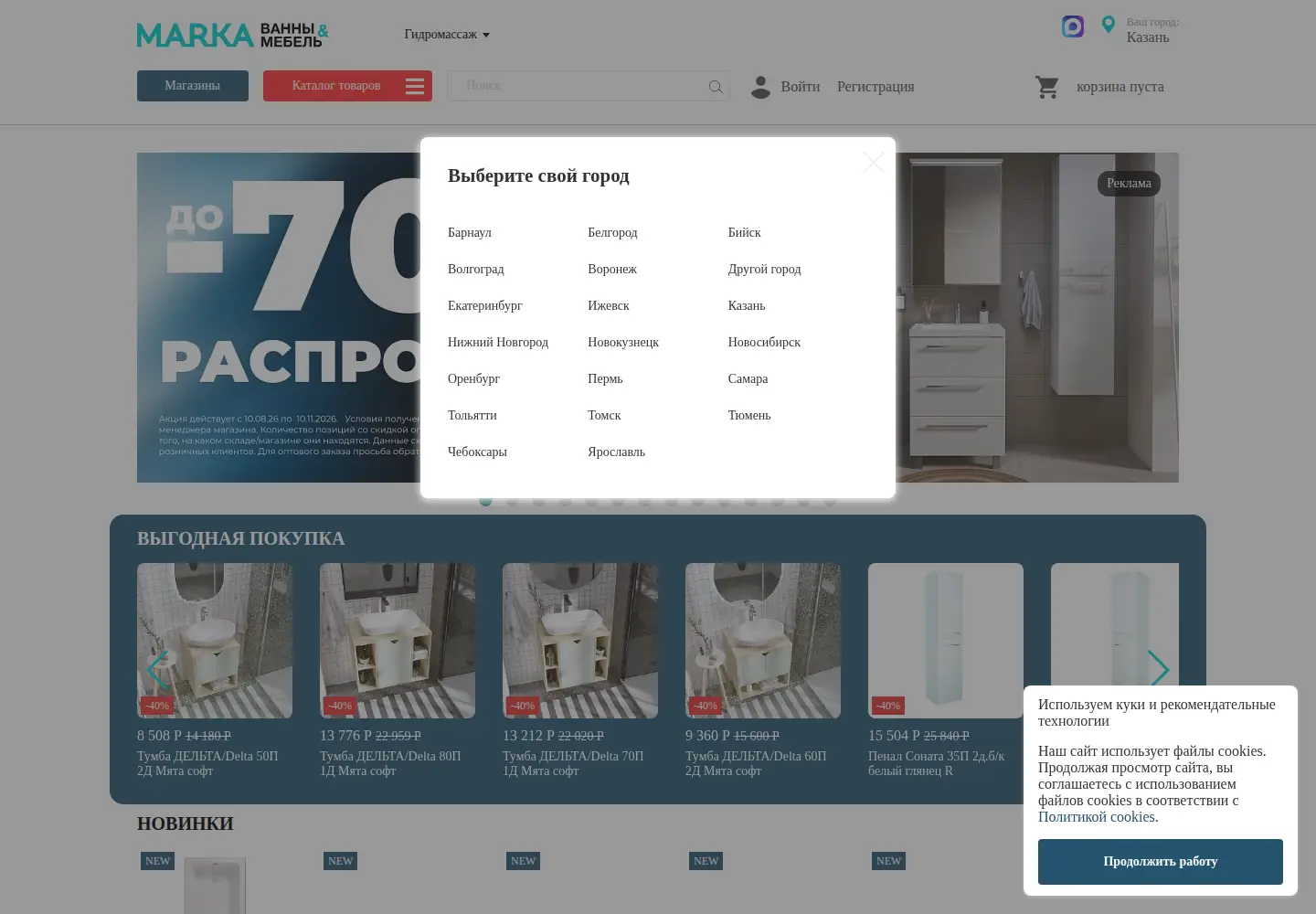Select Пермь as your city

click(605, 379)
